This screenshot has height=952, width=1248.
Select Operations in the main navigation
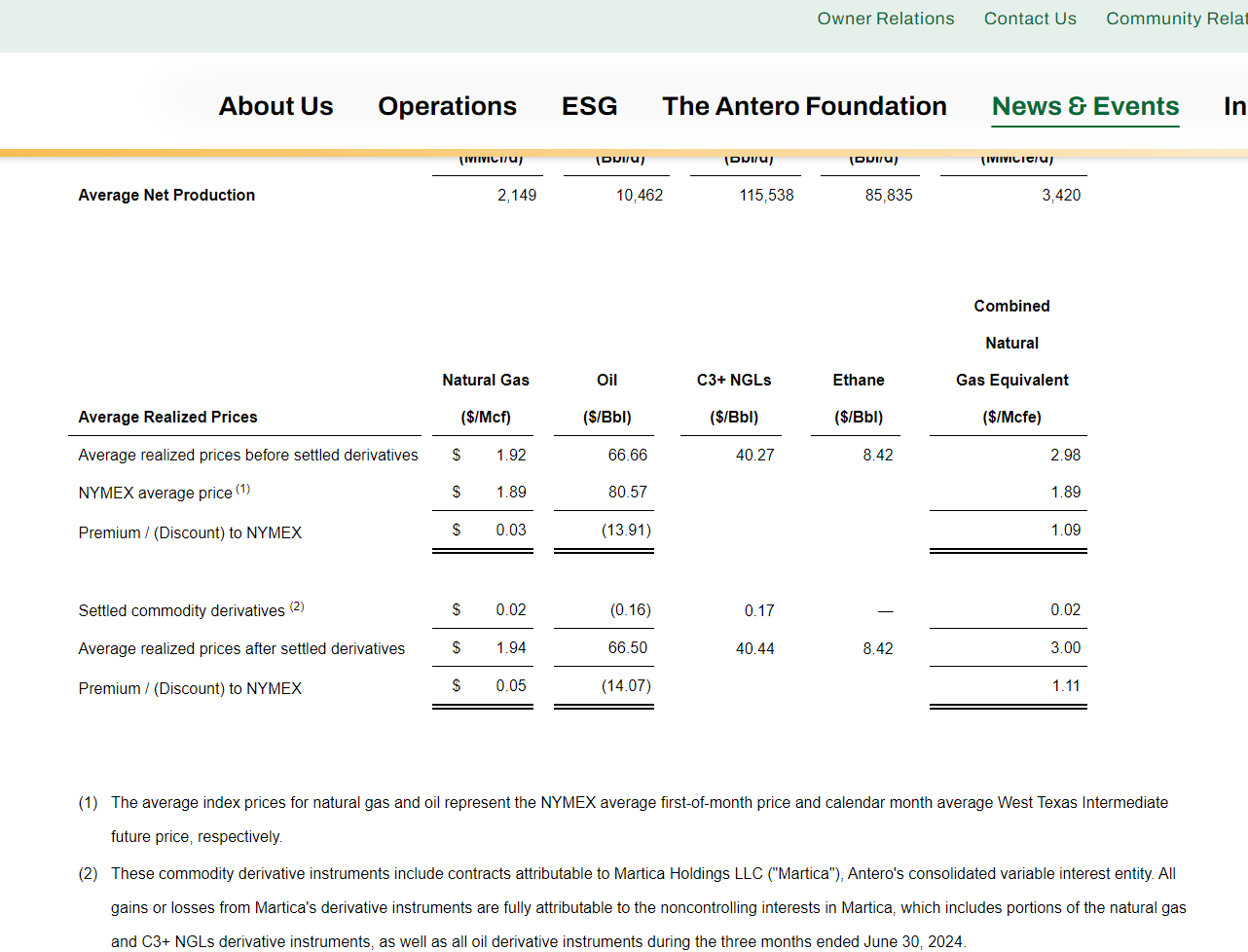(447, 106)
